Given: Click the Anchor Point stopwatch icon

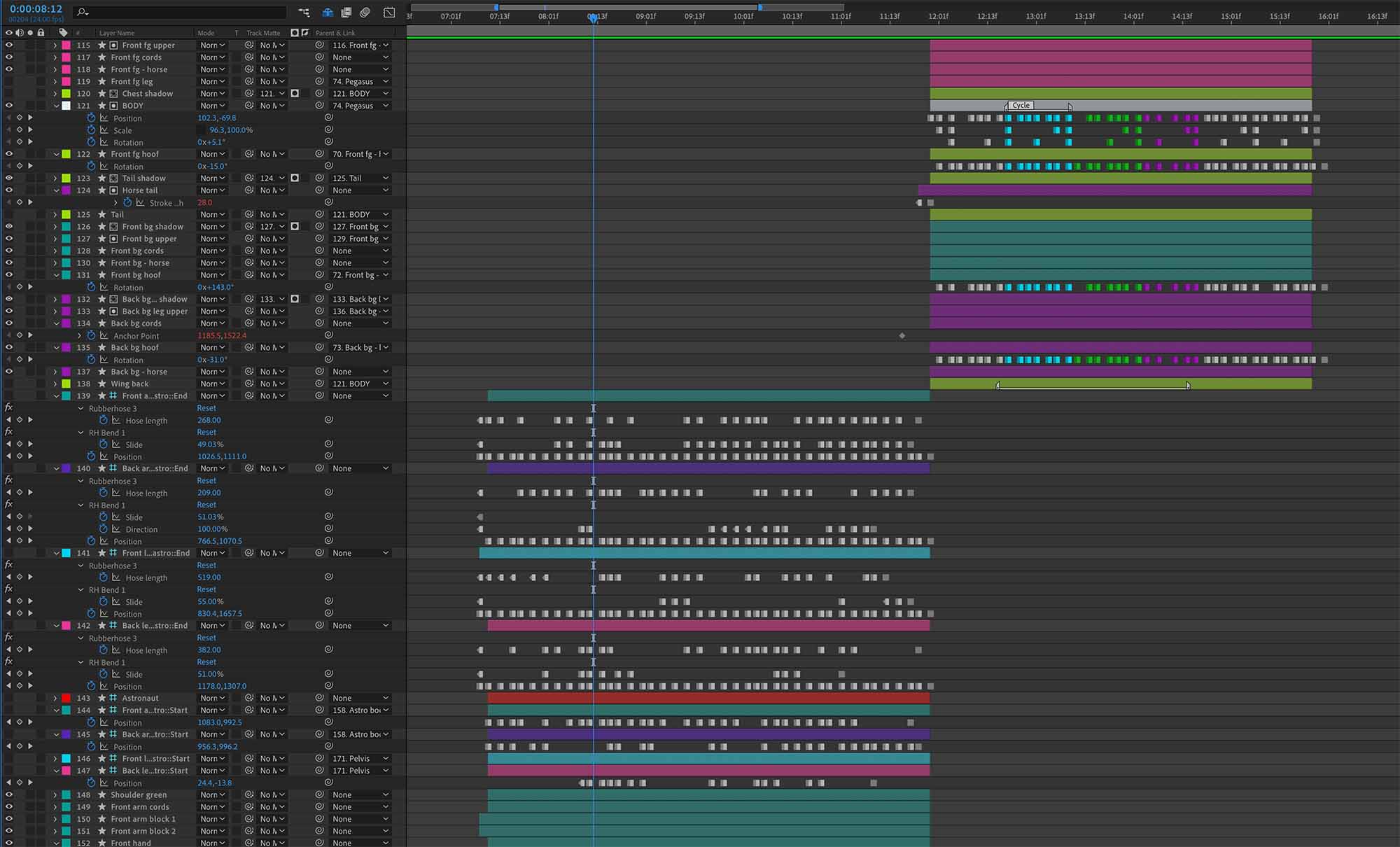Looking at the screenshot, I should tap(91, 335).
